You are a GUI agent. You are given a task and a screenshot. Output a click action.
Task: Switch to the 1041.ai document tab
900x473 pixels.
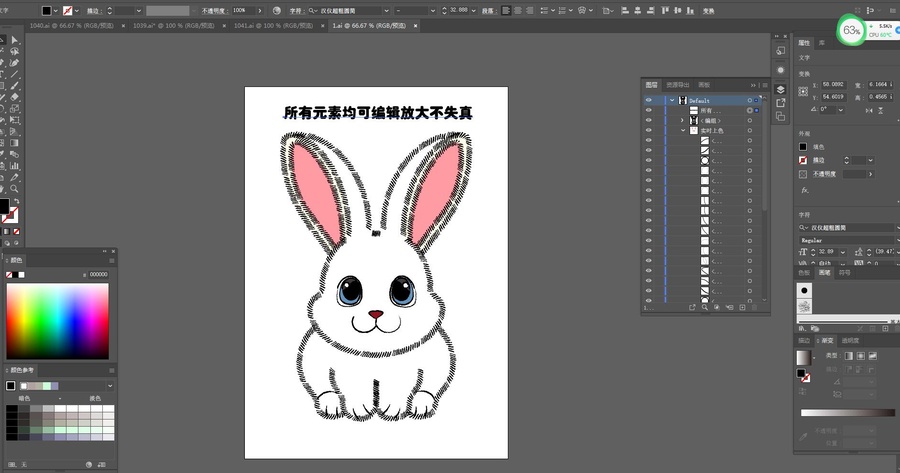(x=273, y=26)
